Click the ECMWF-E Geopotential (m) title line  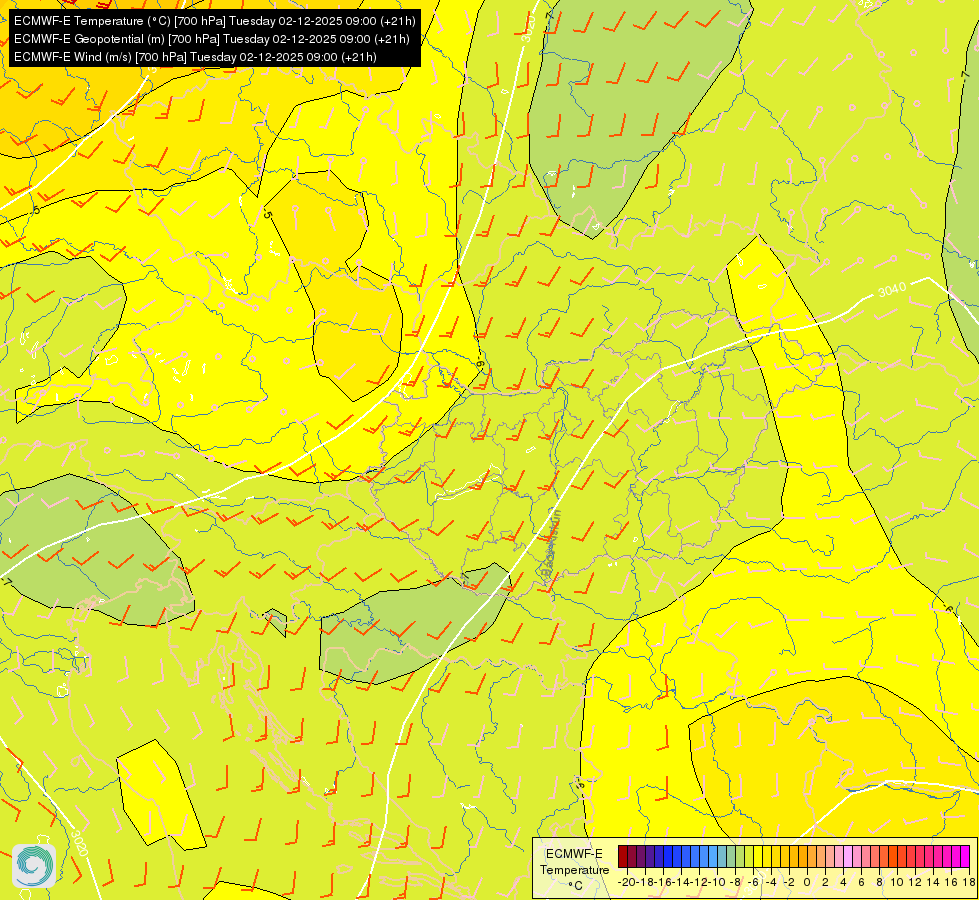[212, 39]
